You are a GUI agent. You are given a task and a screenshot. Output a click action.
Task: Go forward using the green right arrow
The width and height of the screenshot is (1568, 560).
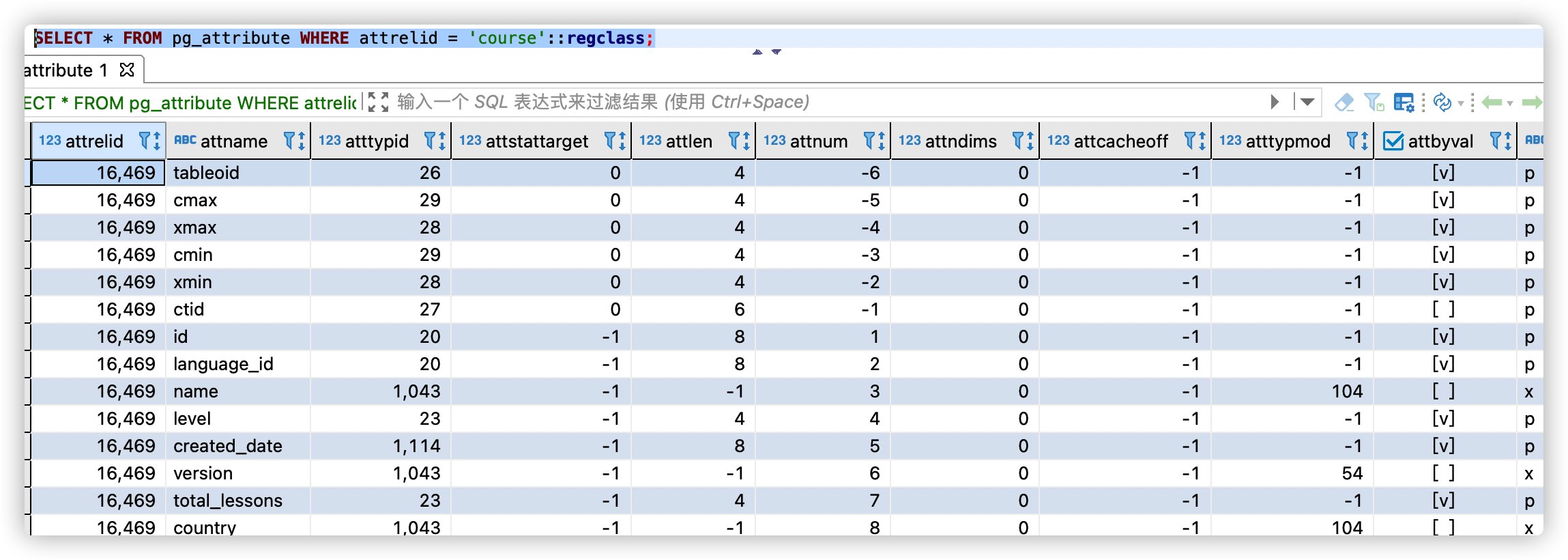(x=1533, y=102)
